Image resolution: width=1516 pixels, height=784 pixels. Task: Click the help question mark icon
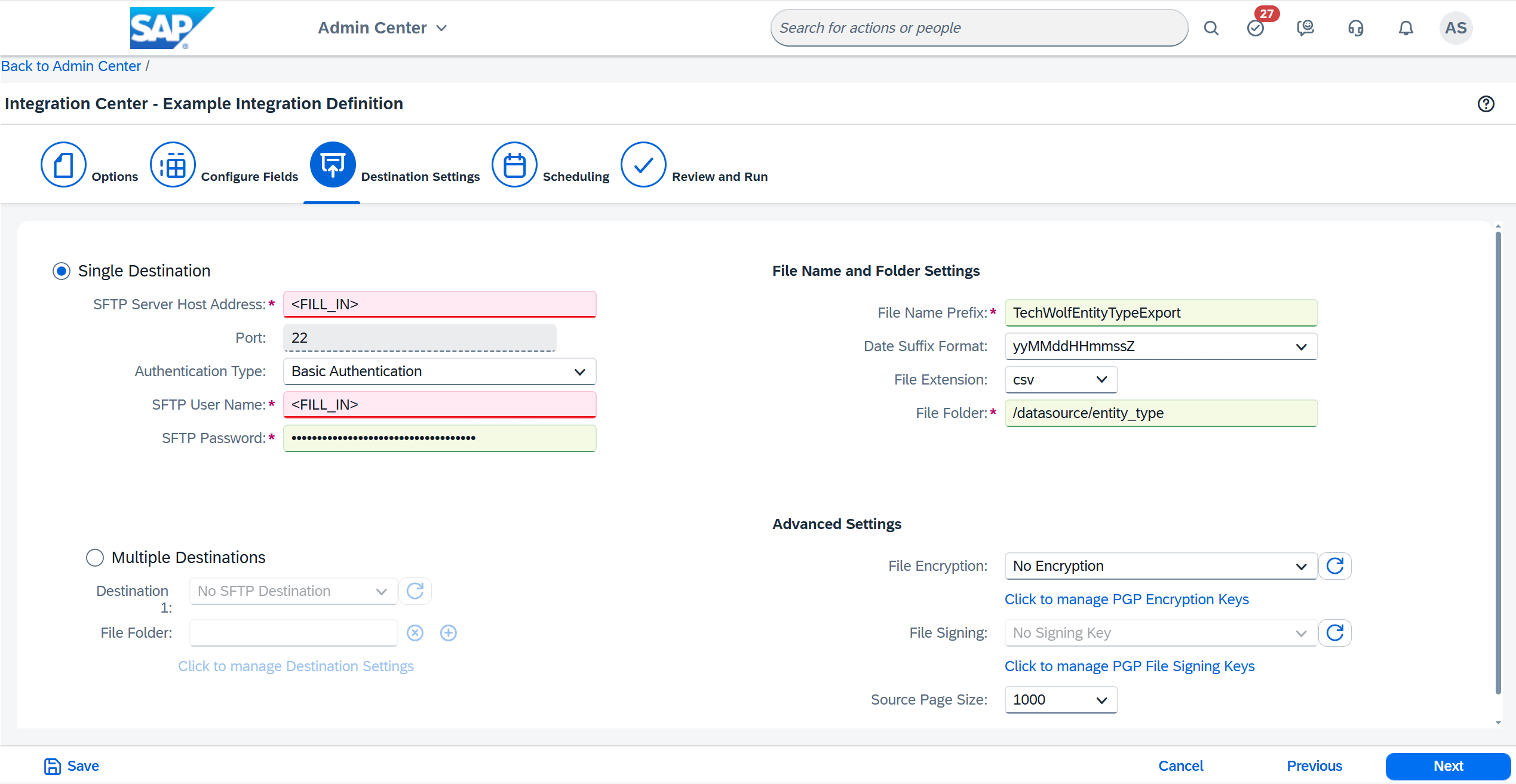click(1486, 104)
